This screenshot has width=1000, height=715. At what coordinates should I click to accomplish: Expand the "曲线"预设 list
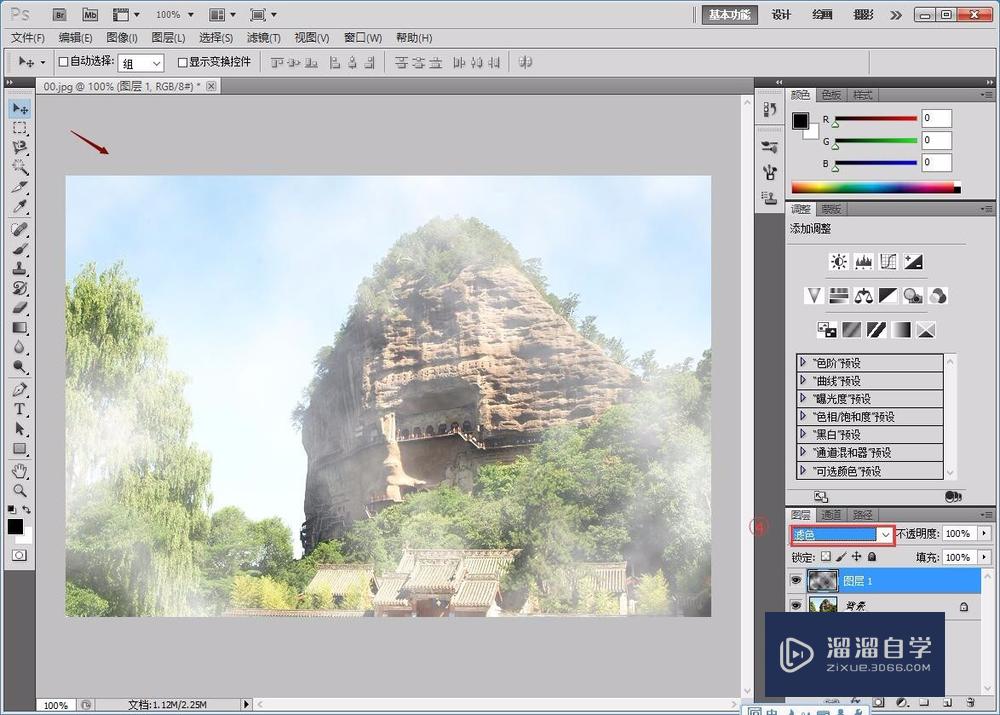(x=803, y=381)
